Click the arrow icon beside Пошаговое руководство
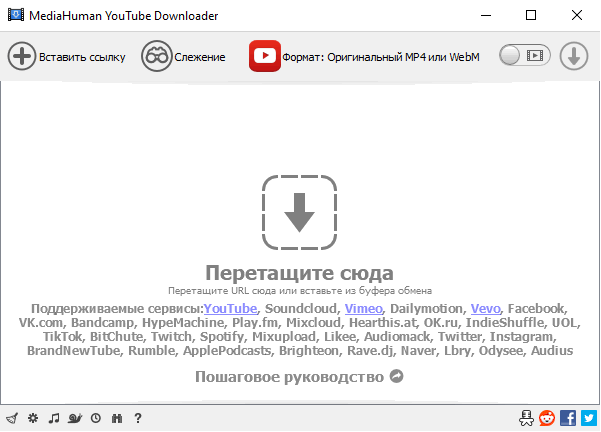The width and height of the screenshot is (601, 432). [396, 376]
